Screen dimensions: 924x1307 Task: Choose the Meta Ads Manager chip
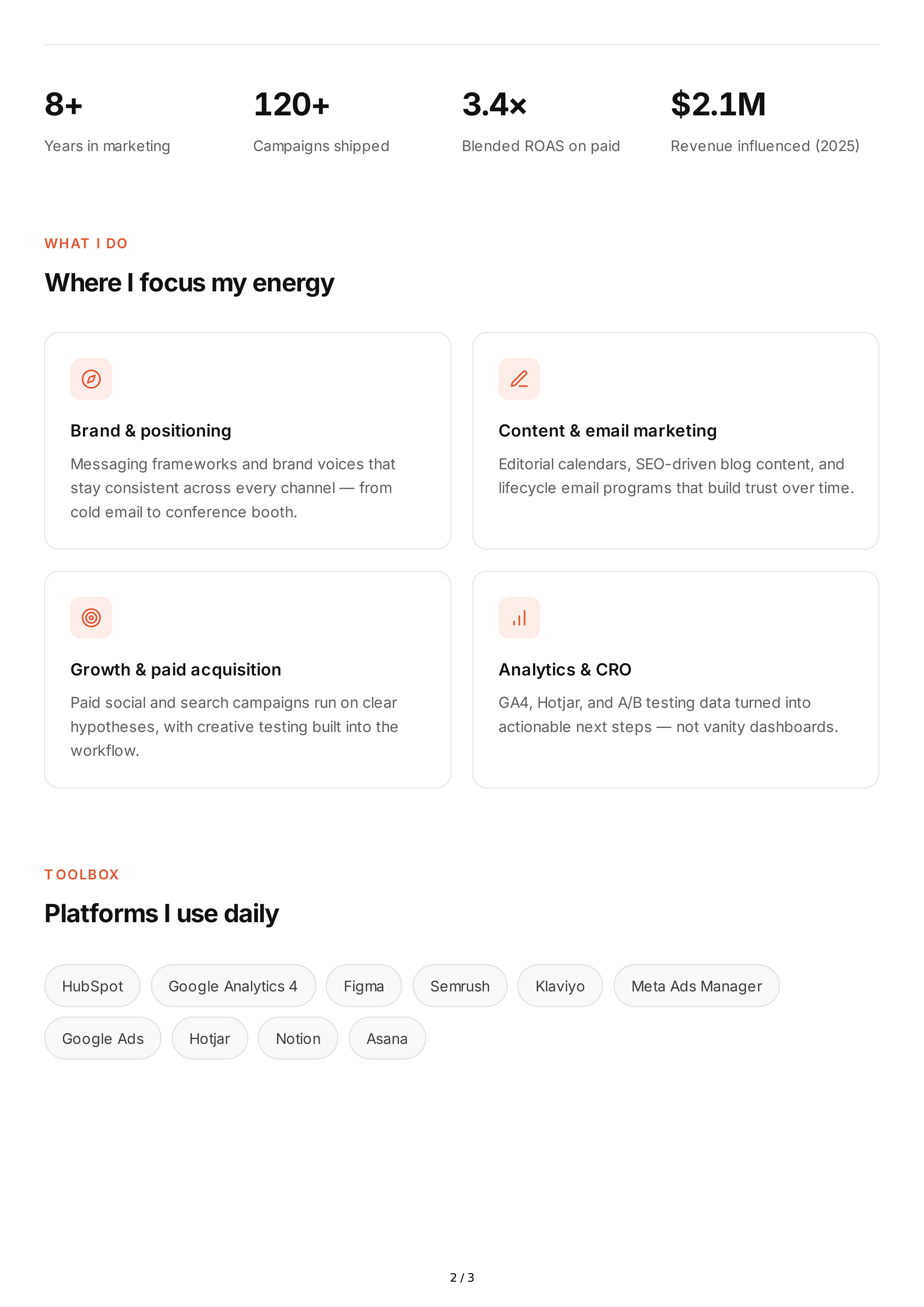click(696, 986)
